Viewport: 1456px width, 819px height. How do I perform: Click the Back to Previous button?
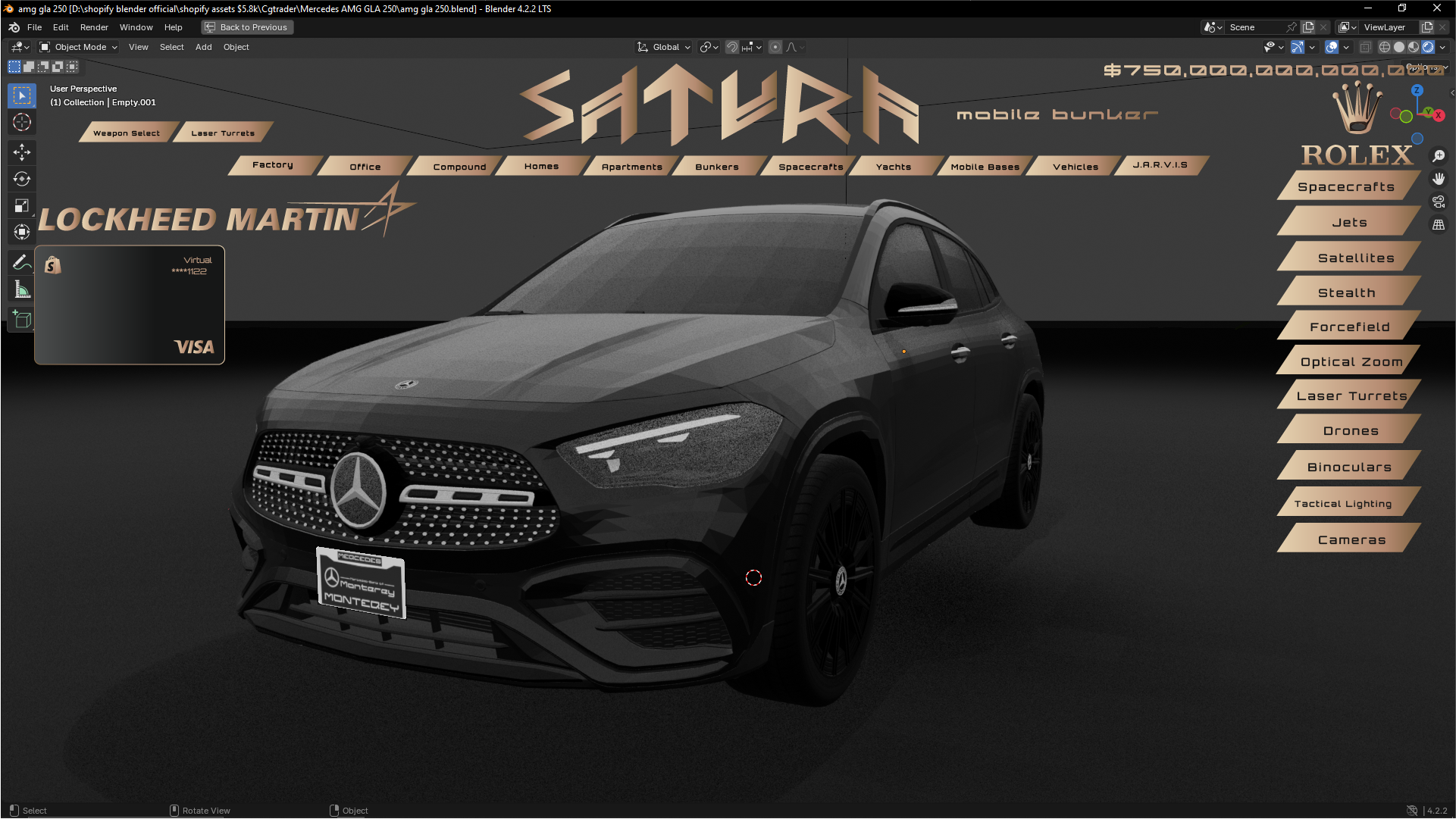click(x=247, y=27)
